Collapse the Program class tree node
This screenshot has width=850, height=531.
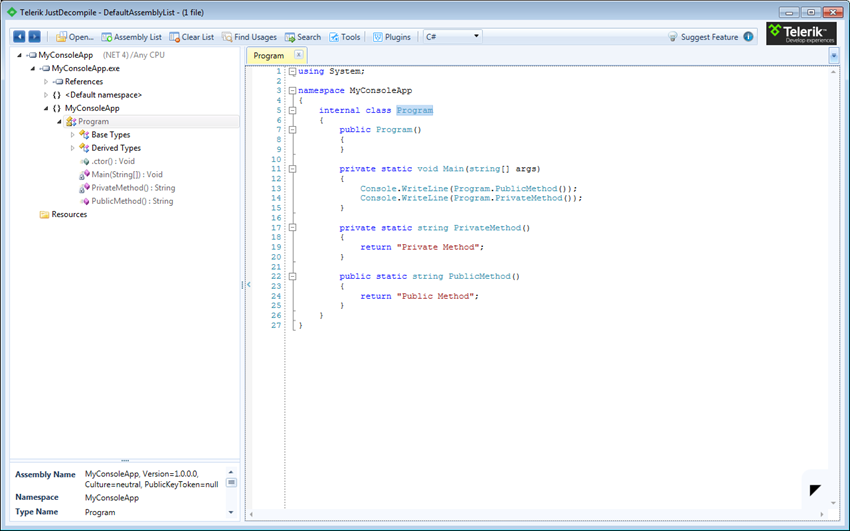[59, 122]
